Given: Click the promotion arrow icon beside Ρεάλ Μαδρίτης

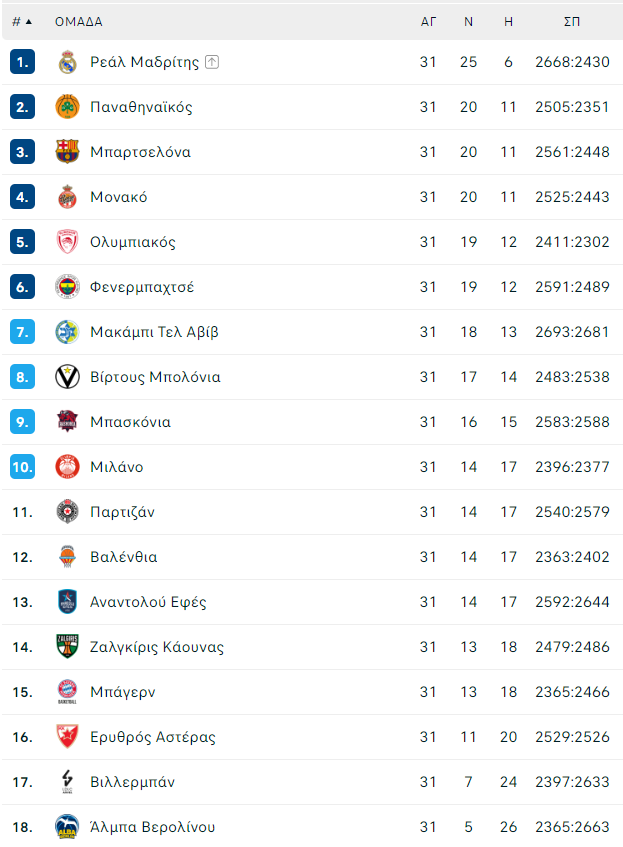Looking at the screenshot, I should 212,62.
